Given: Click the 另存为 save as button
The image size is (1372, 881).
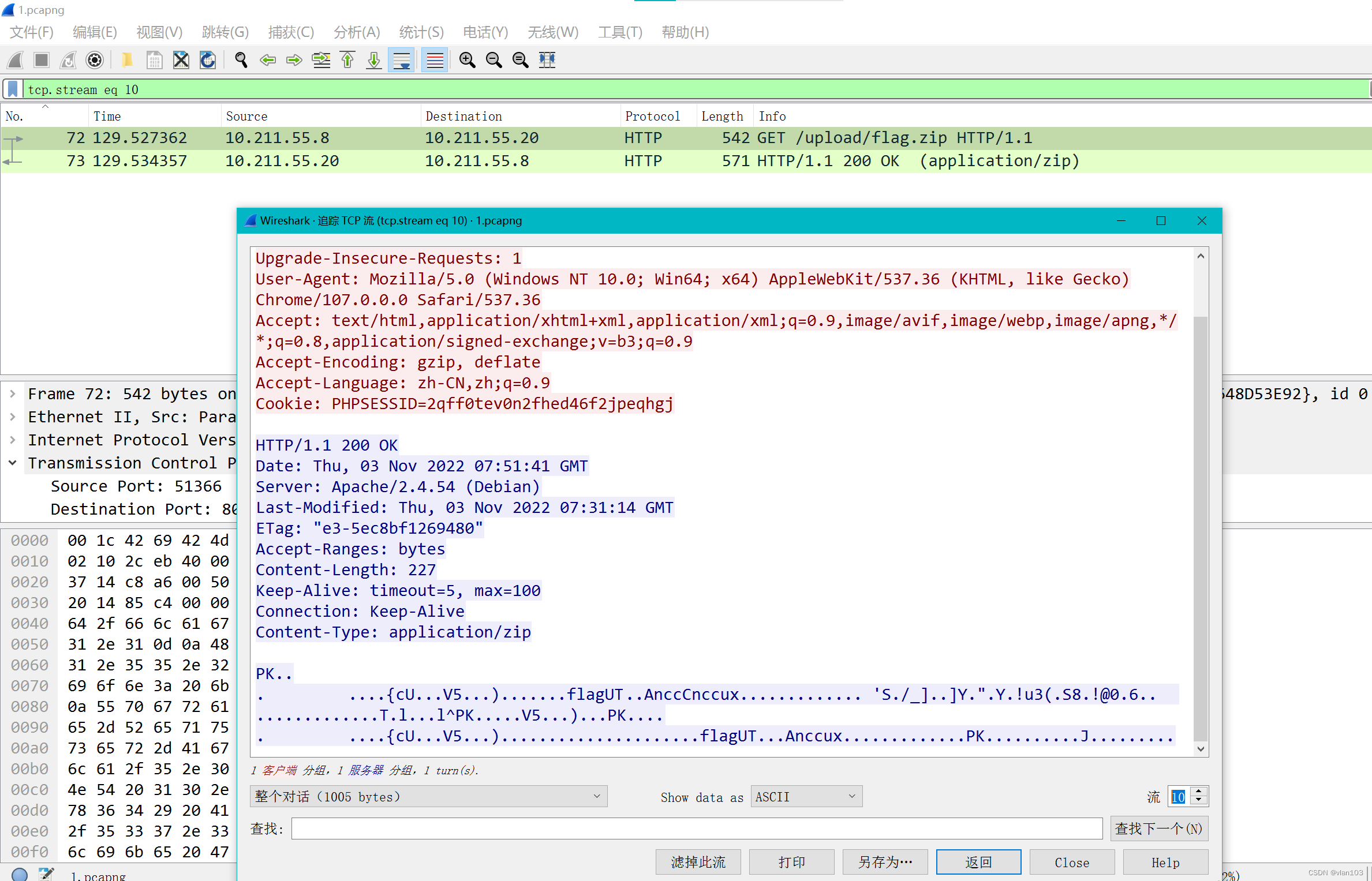Looking at the screenshot, I should click(885, 862).
